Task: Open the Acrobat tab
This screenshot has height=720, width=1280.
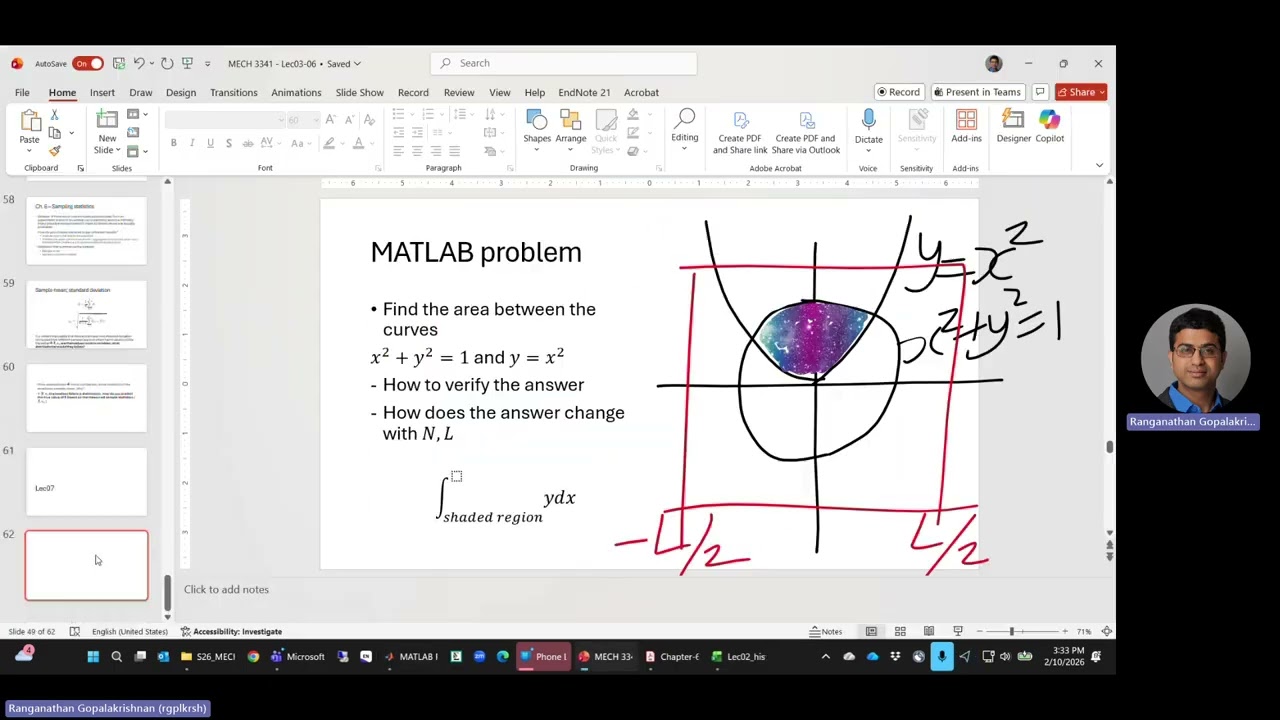Action: pos(641,92)
